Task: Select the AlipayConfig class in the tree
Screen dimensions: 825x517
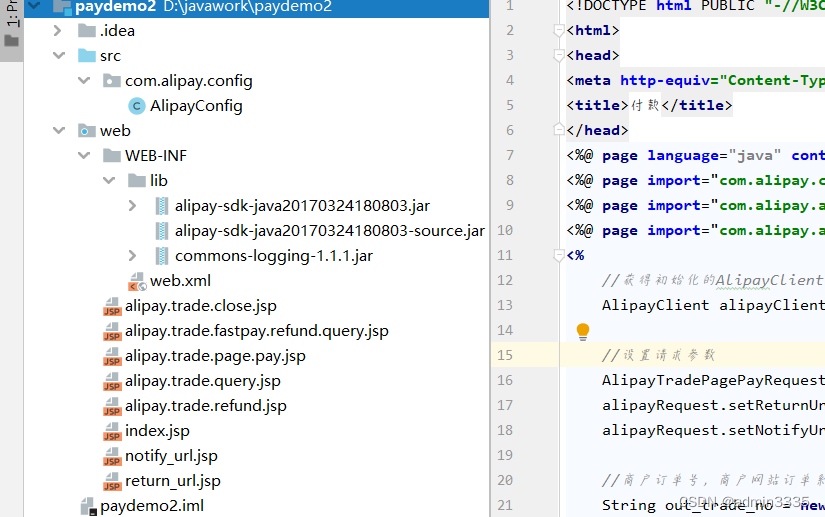Action: 196,106
